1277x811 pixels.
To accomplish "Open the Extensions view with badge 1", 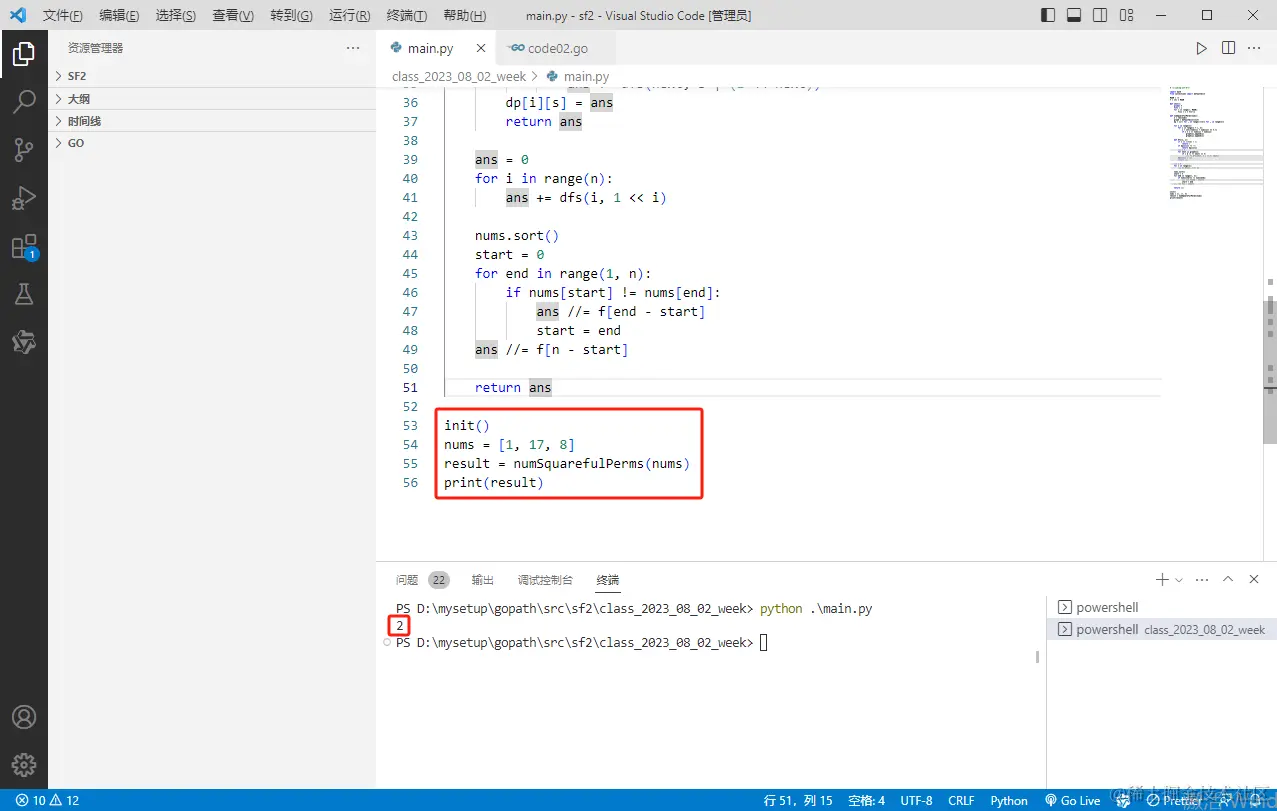I will tap(24, 246).
